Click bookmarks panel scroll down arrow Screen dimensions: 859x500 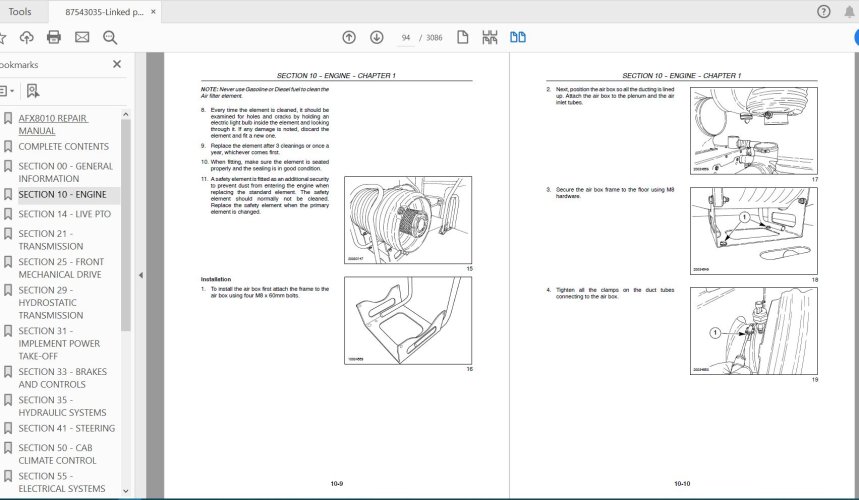pos(125,491)
